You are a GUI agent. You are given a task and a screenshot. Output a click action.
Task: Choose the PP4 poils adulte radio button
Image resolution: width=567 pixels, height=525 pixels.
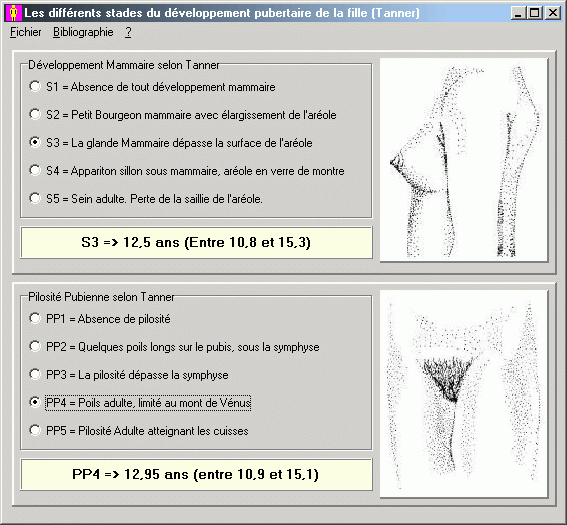(140, 402)
